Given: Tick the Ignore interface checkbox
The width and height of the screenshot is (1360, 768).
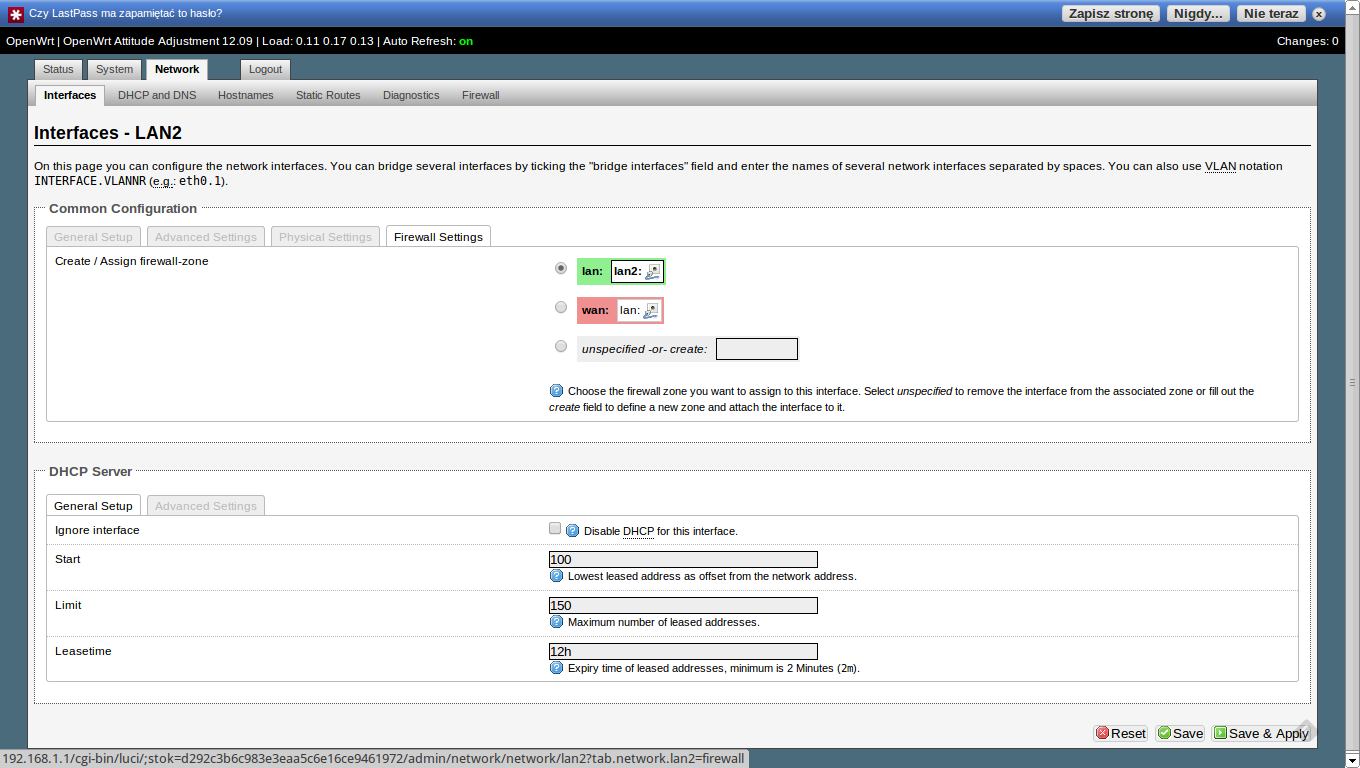Looking at the screenshot, I should click(555, 528).
